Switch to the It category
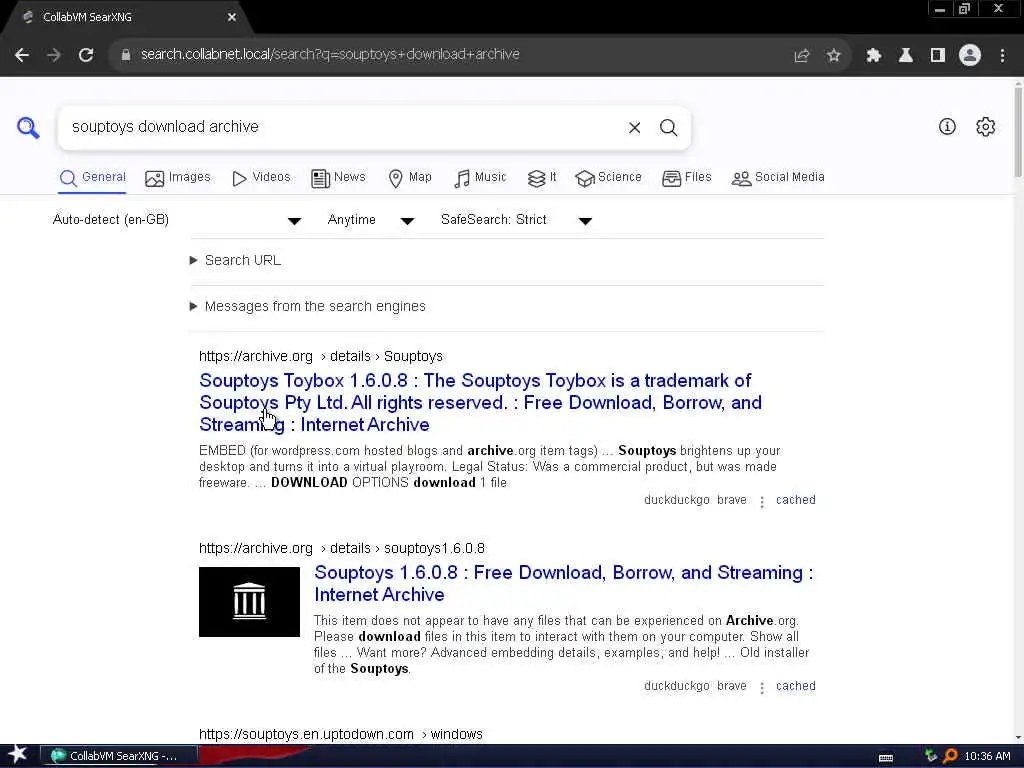 pos(541,178)
